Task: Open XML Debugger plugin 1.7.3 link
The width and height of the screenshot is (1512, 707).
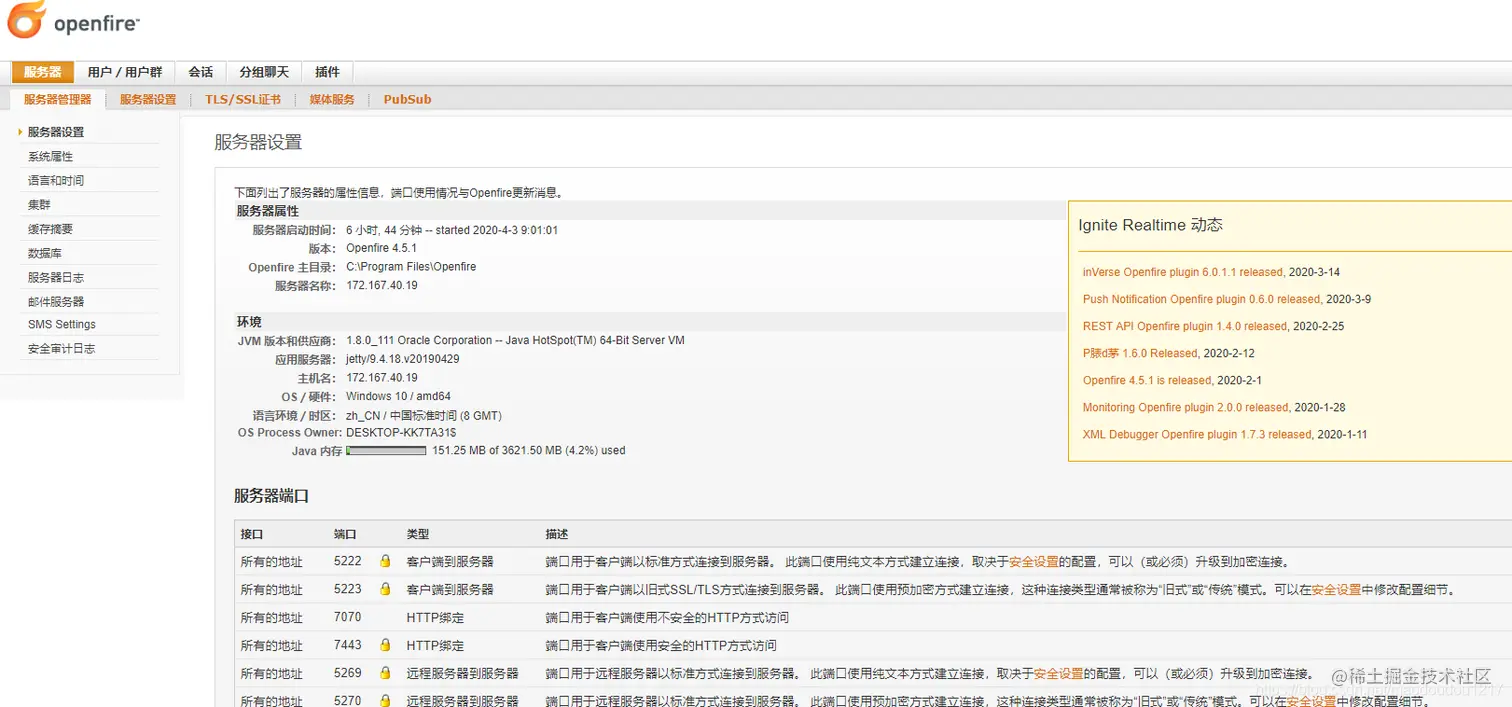Action: click(x=1197, y=434)
